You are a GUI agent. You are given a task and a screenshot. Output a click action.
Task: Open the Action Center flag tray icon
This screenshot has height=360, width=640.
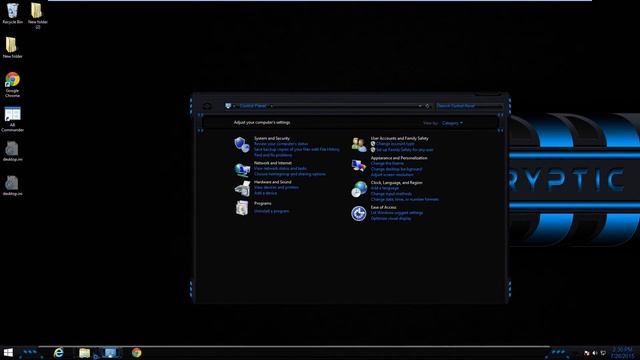pyautogui.click(x=587, y=353)
